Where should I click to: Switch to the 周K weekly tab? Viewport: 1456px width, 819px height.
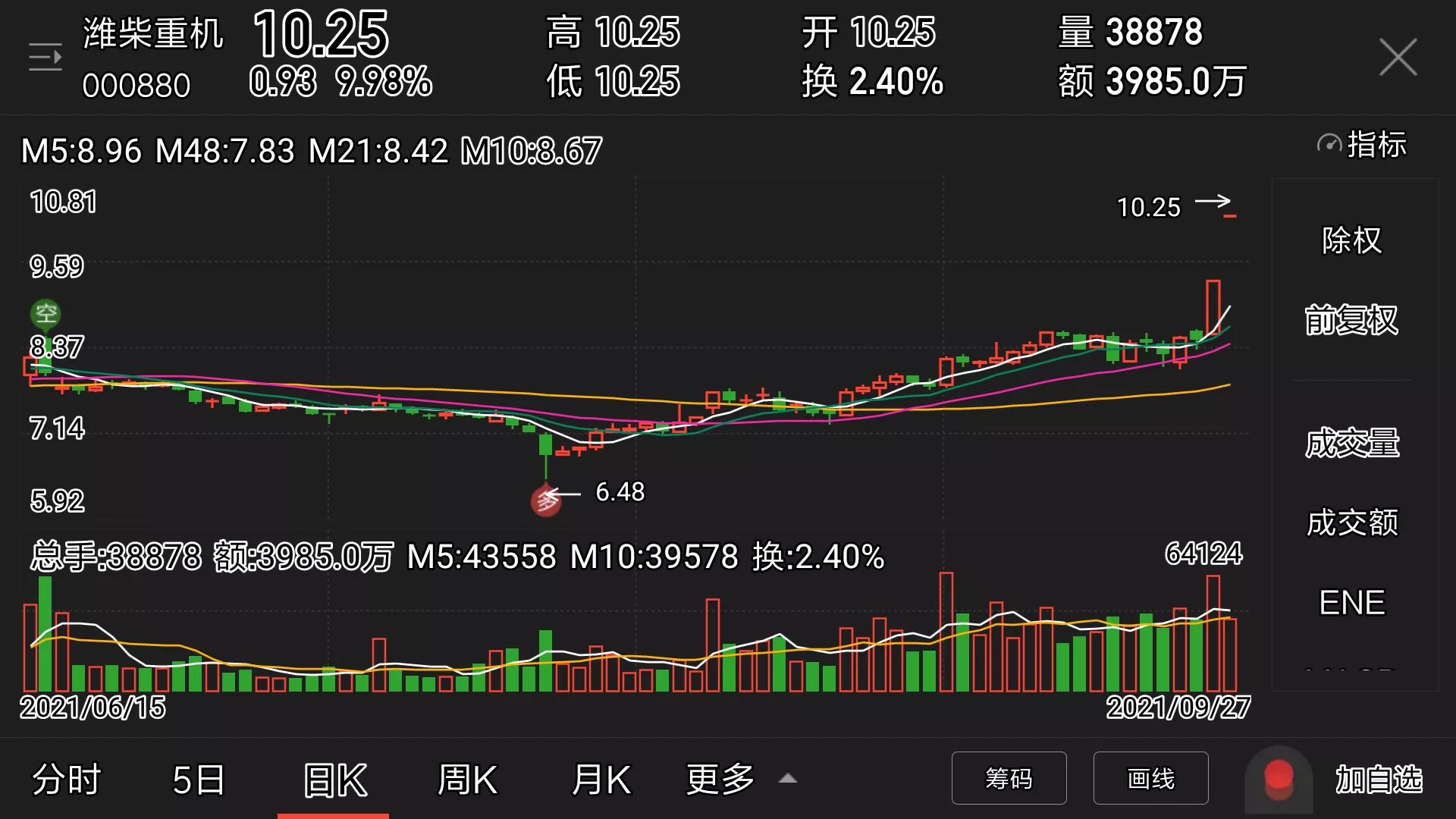[467, 780]
